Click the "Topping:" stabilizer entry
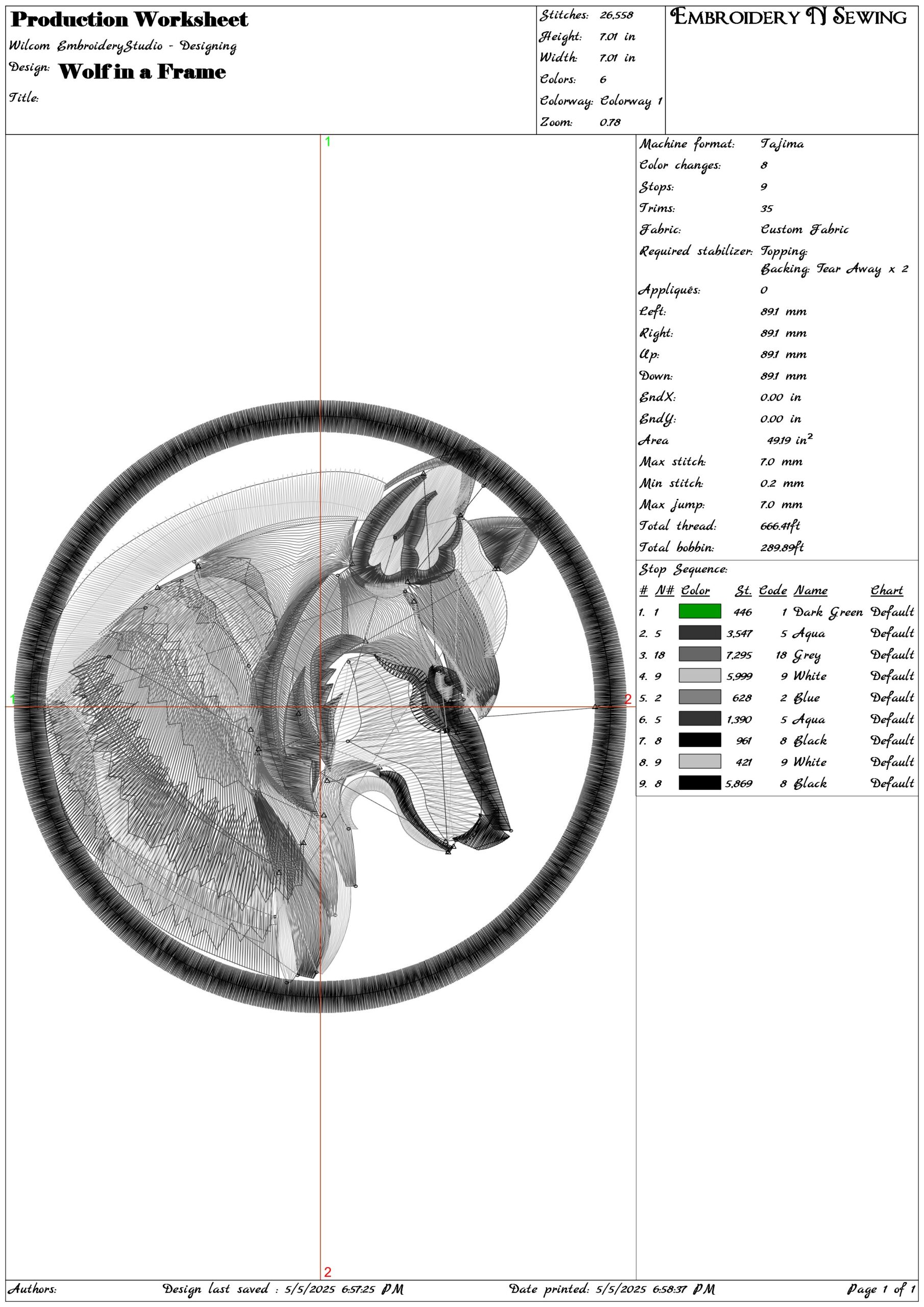This screenshot has width=924, height=1307. pos(784,252)
